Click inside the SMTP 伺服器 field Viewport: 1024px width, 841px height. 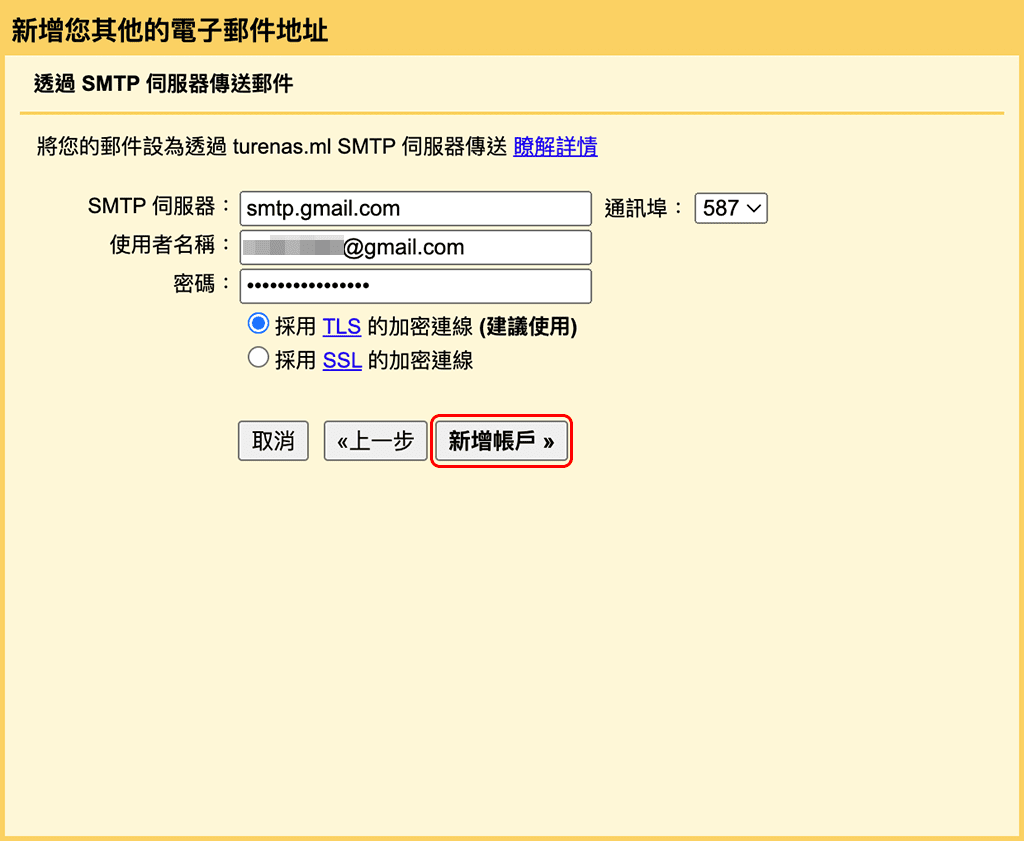tap(415, 208)
